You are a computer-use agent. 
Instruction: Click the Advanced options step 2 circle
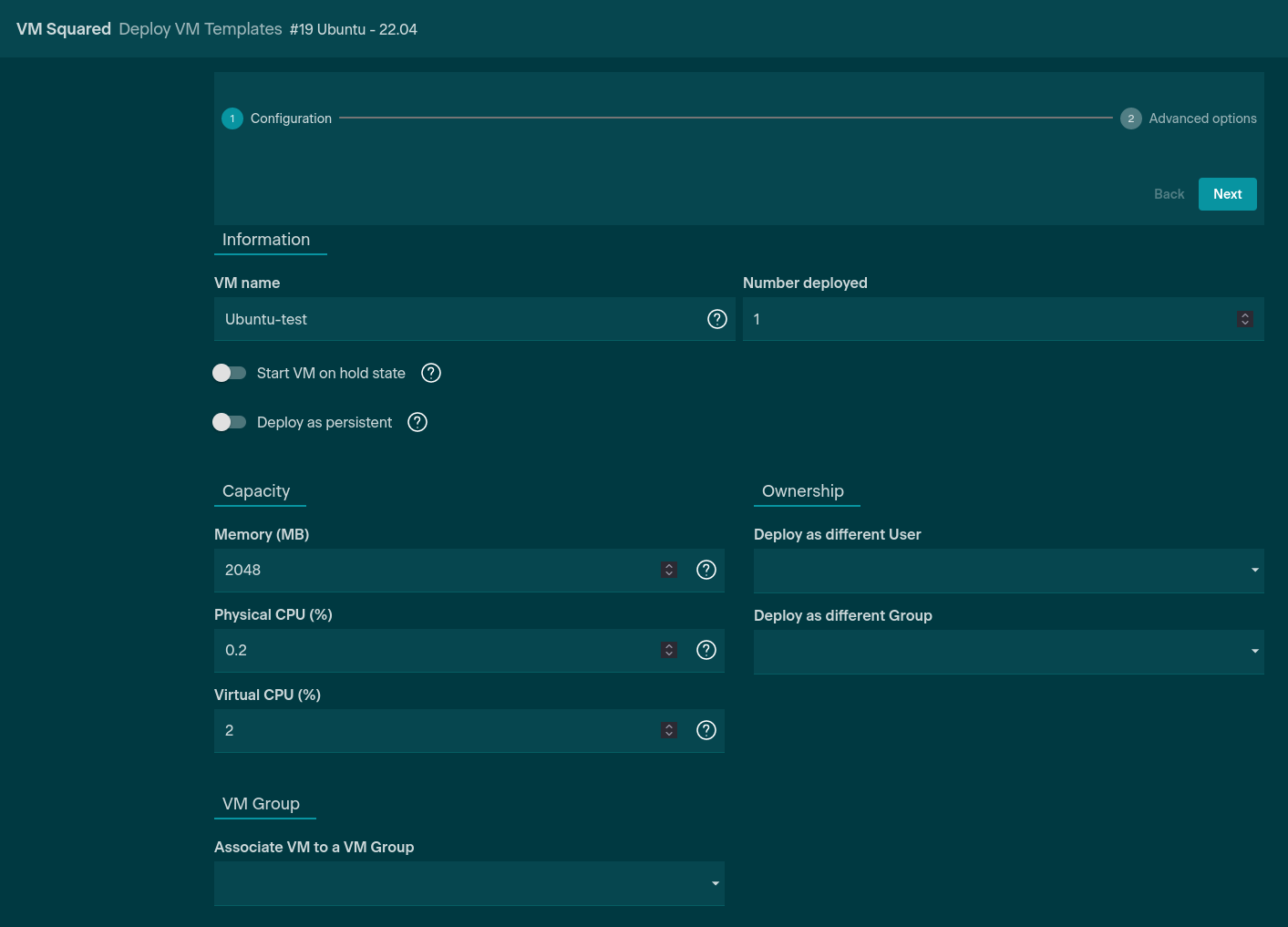tap(1130, 118)
